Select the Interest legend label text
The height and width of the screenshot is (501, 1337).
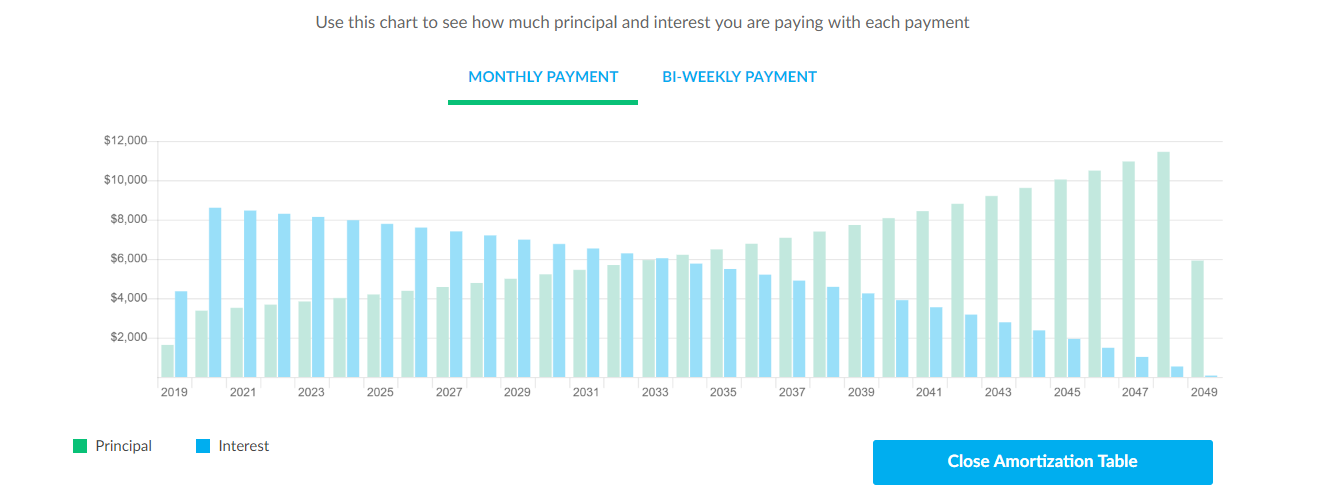pyautogui.click(x=243, y=446)
